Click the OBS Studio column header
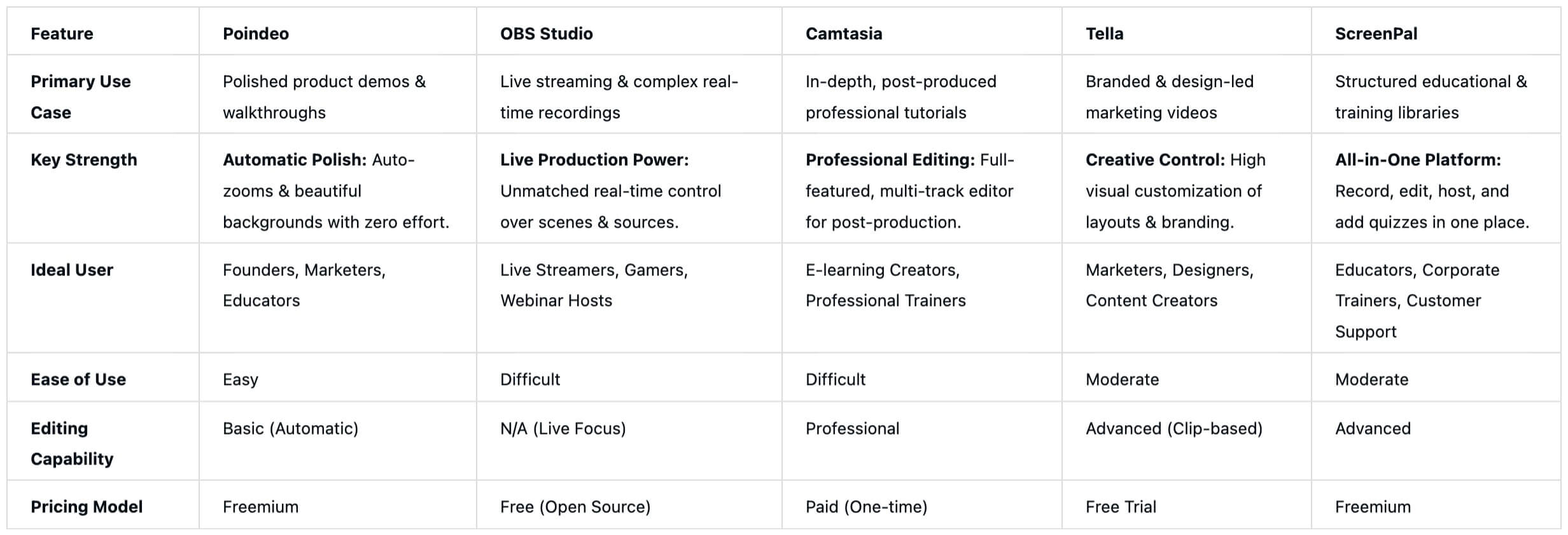The image size is (1568, 535). [x=546, y=34]
